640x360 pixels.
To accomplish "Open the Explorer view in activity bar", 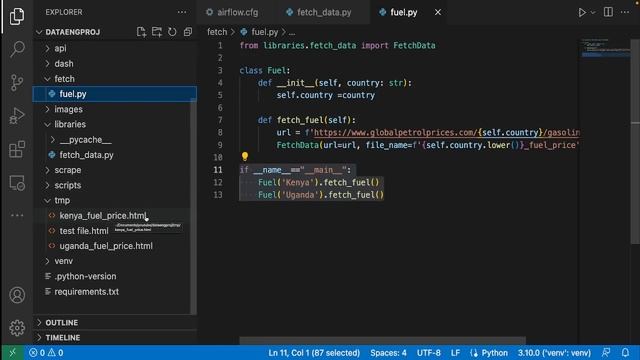I will (x=17, y=16).
